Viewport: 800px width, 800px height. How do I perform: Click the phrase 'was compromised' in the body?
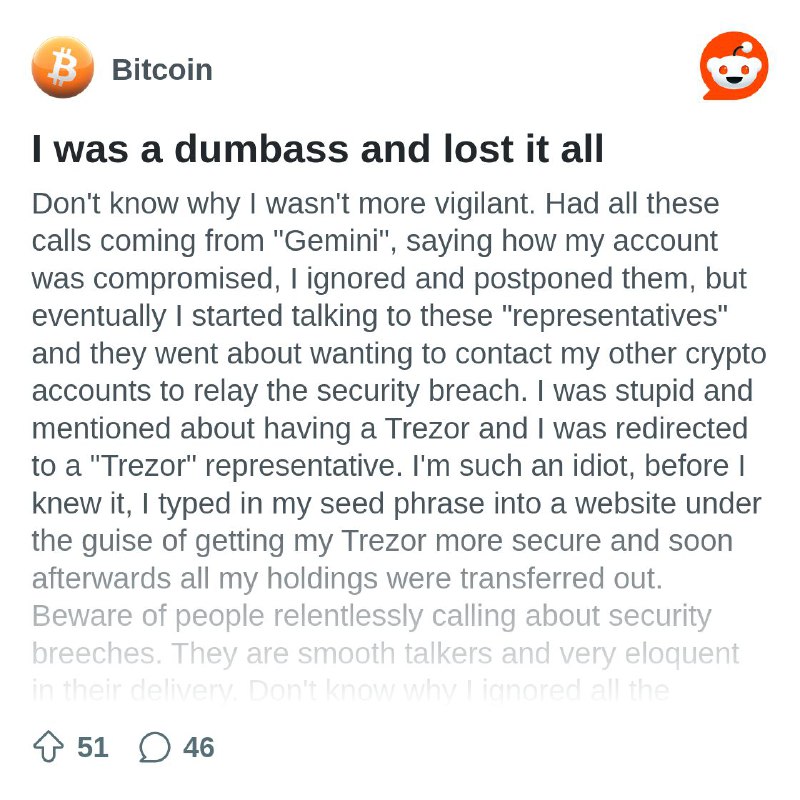click(x=156, y=279)
